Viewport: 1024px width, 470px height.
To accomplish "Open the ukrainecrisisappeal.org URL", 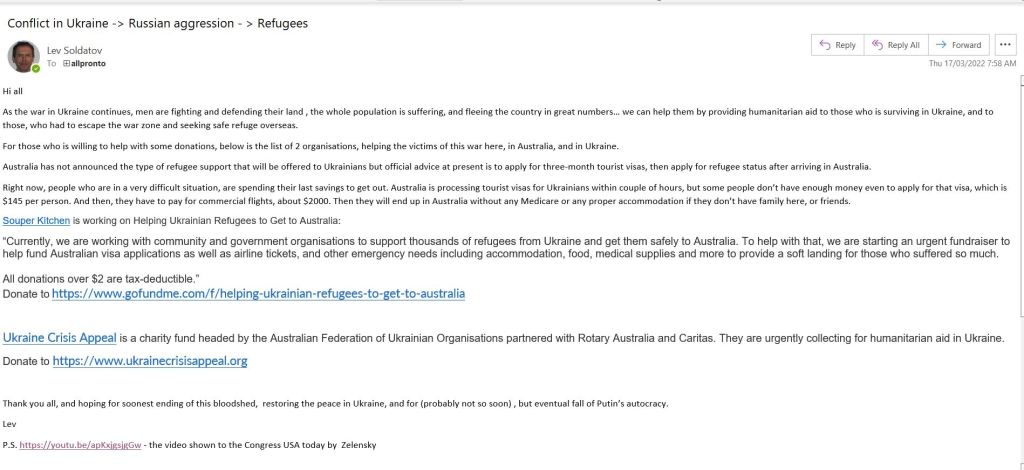I will click(150, 361).
